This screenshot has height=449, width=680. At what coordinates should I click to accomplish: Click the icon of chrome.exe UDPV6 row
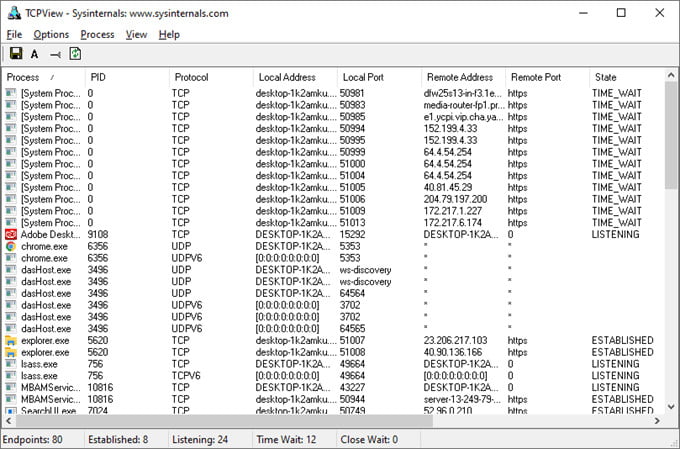coord(11,258)
